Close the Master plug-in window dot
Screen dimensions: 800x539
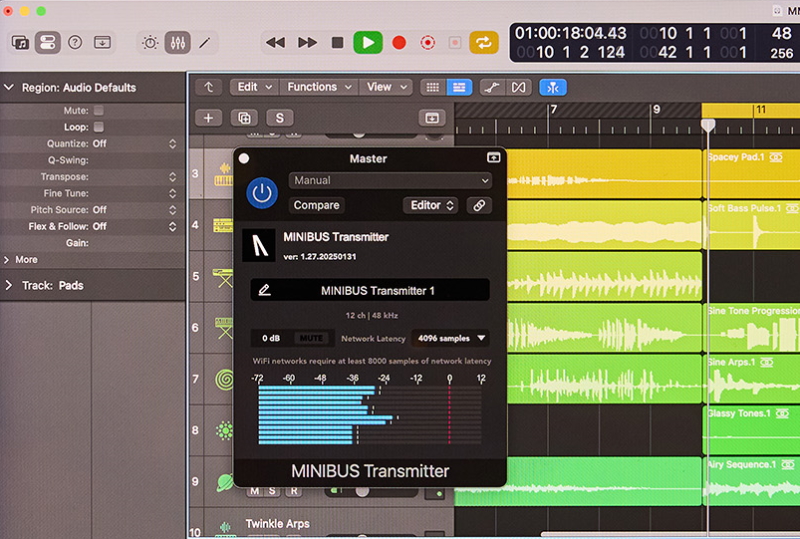[244, 158]
